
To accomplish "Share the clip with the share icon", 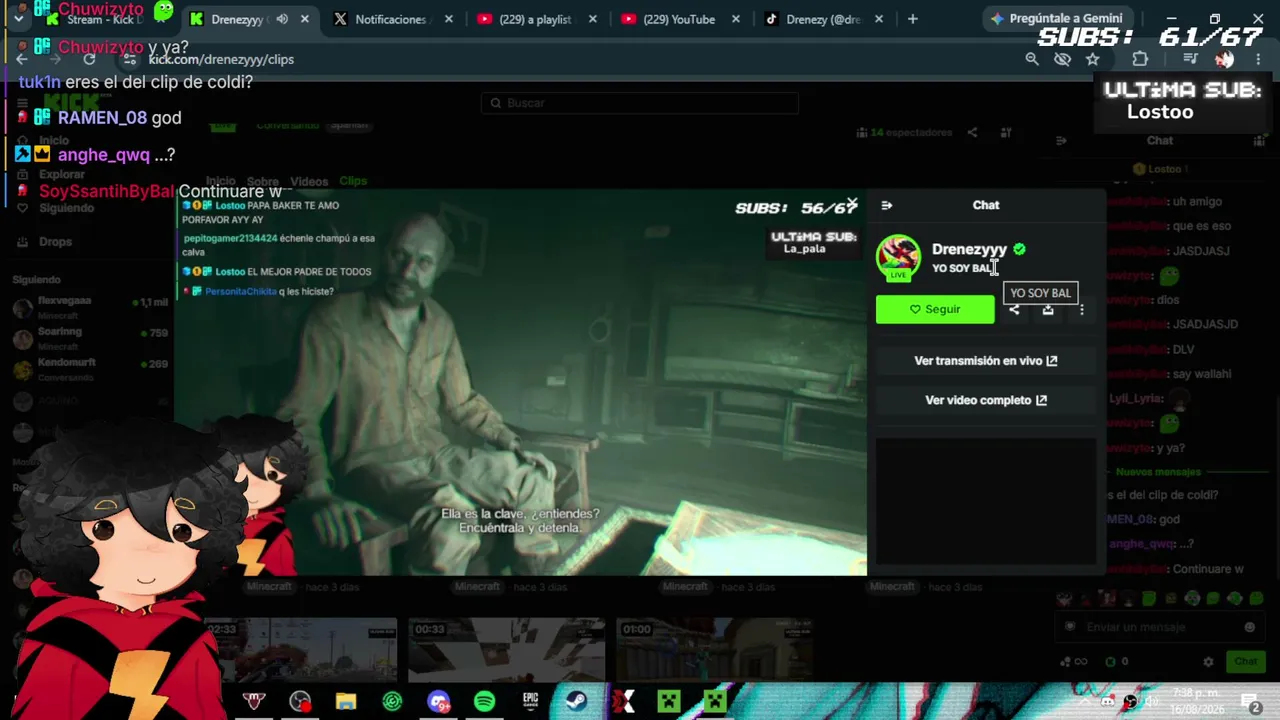I will click(1014, 310).
